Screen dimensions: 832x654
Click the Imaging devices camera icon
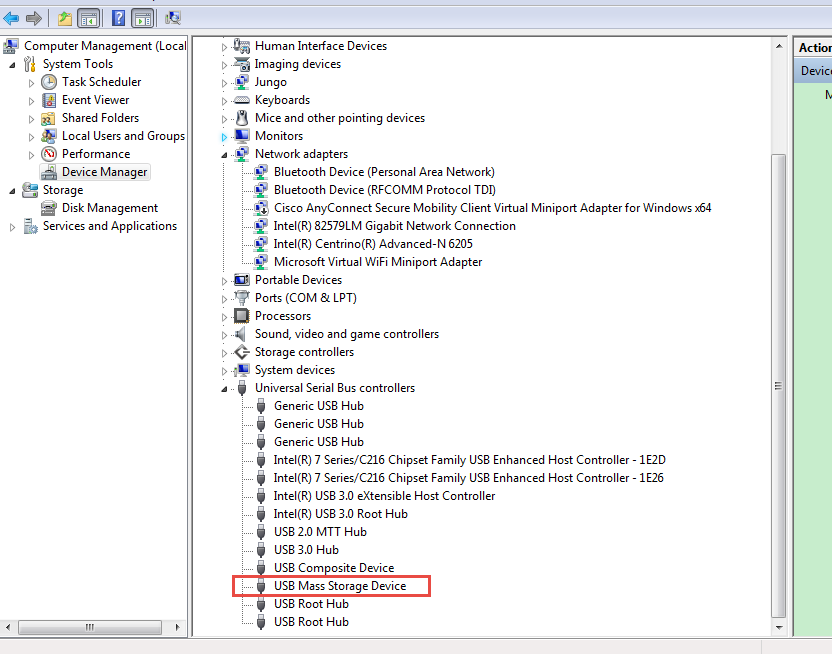[242, 64]
